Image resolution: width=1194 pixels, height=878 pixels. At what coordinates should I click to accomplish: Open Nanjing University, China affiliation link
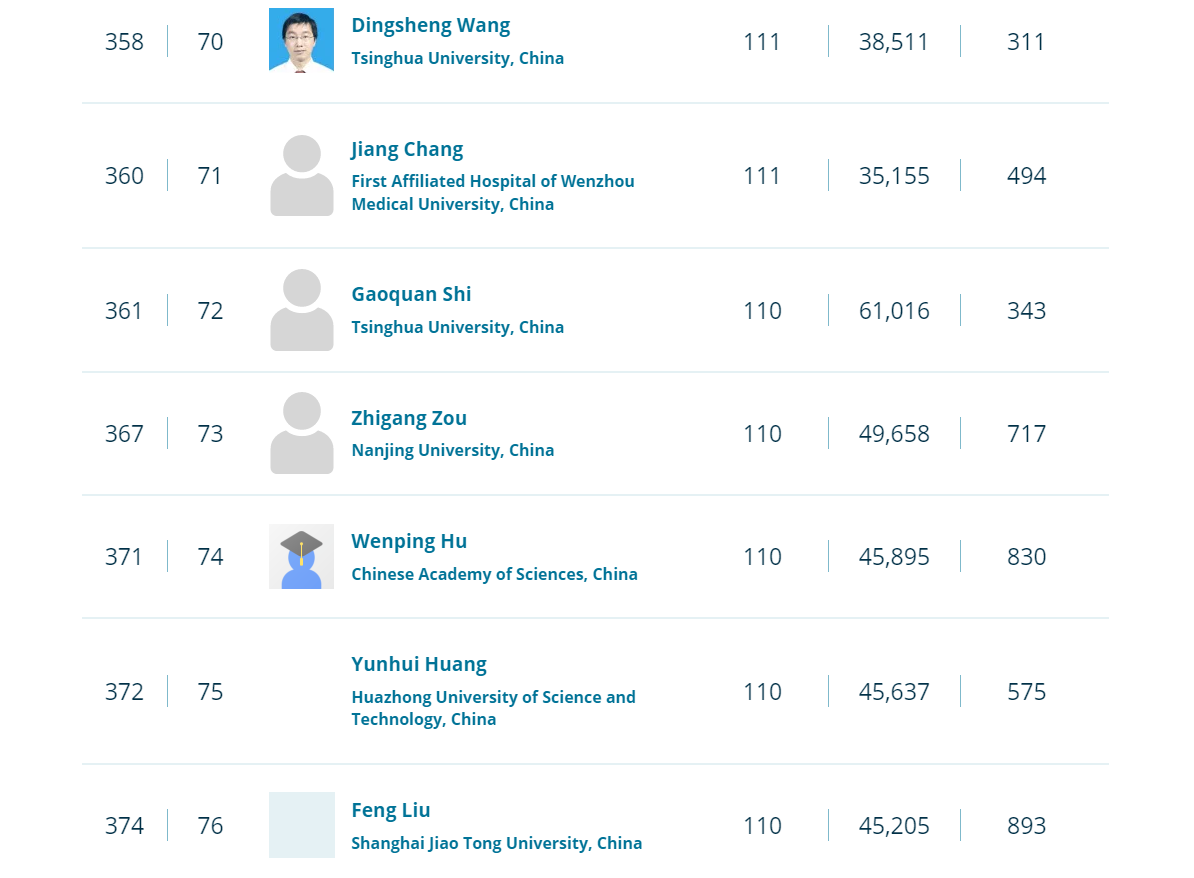point(452,450)
